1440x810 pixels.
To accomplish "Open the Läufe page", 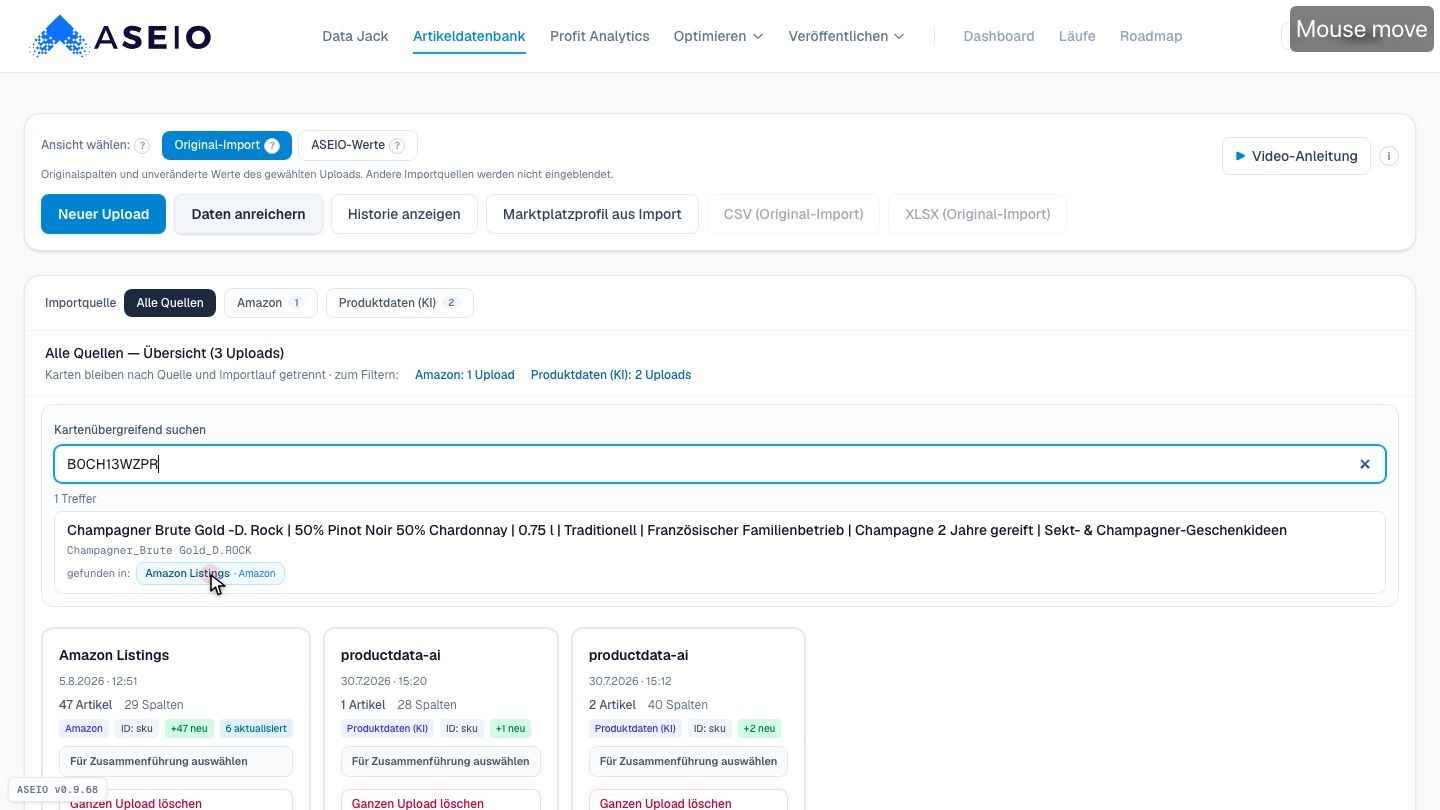I will tap(1077, 36).
